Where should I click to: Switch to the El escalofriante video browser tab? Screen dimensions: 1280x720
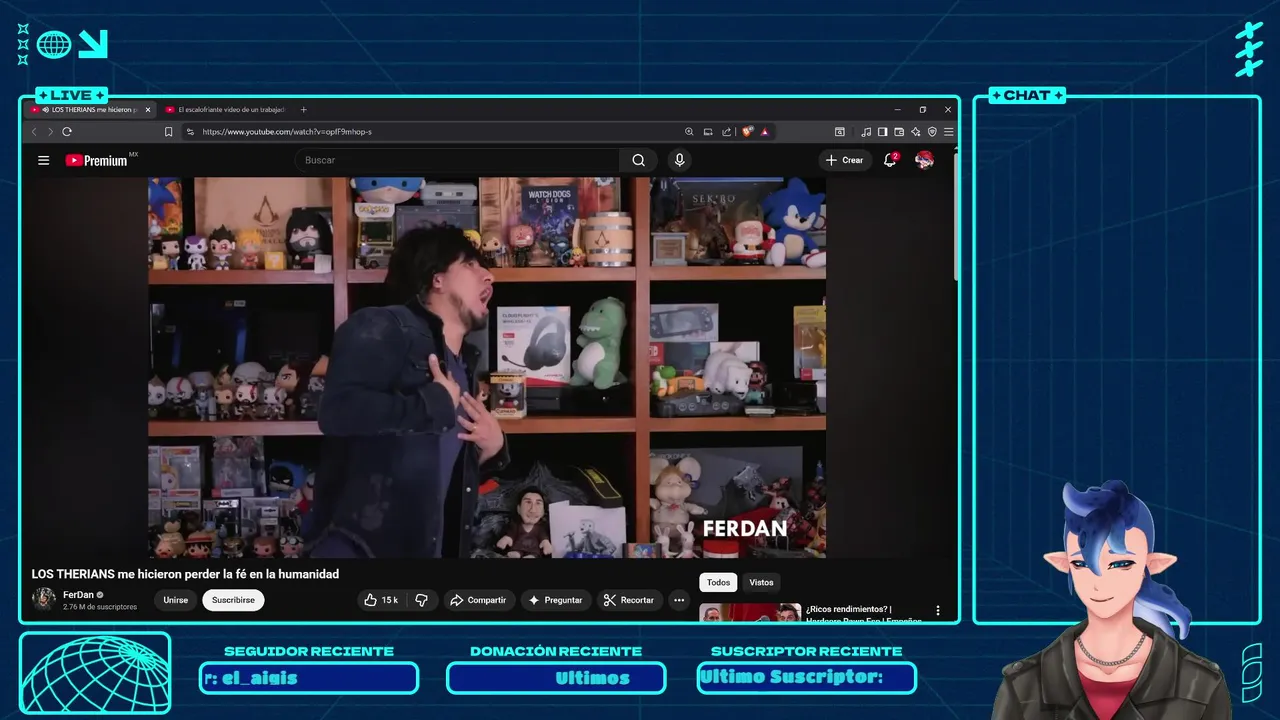(225, 110)
